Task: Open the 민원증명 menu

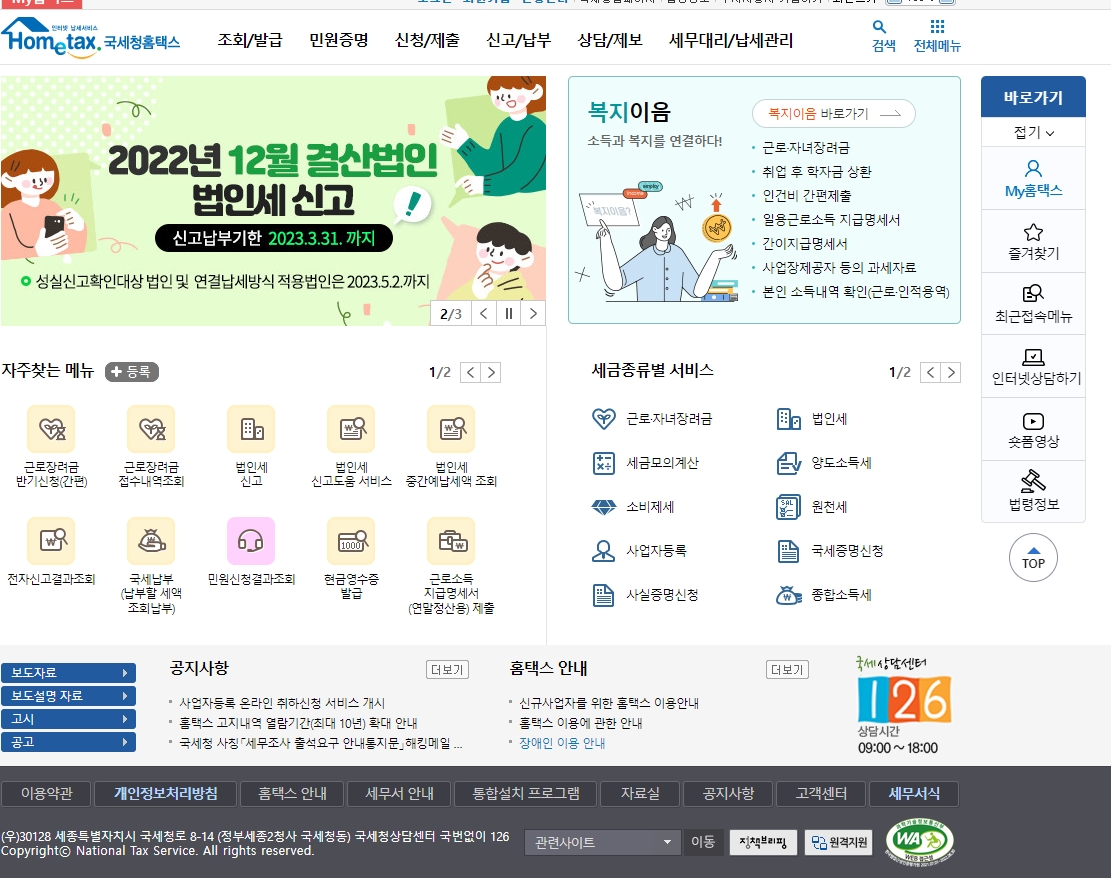Action: (x=339, y=40)
